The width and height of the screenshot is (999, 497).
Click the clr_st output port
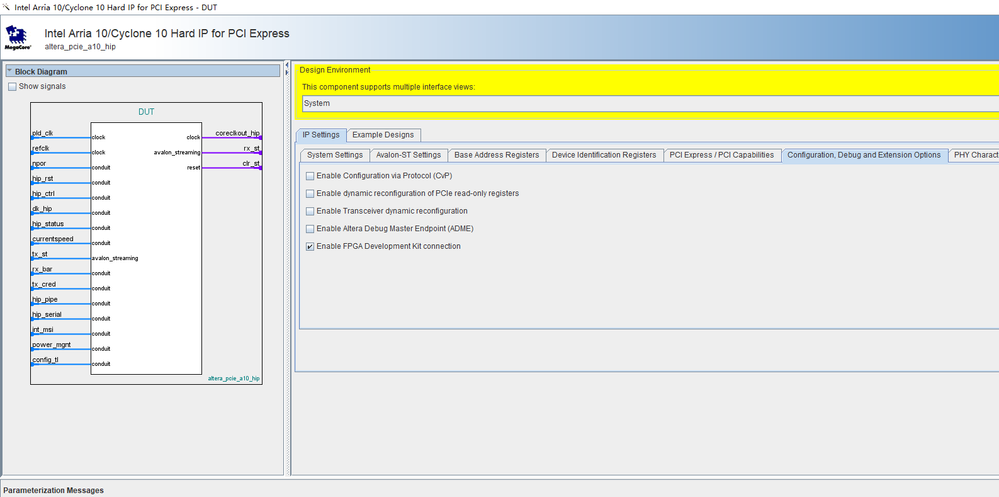coord(251,164)
